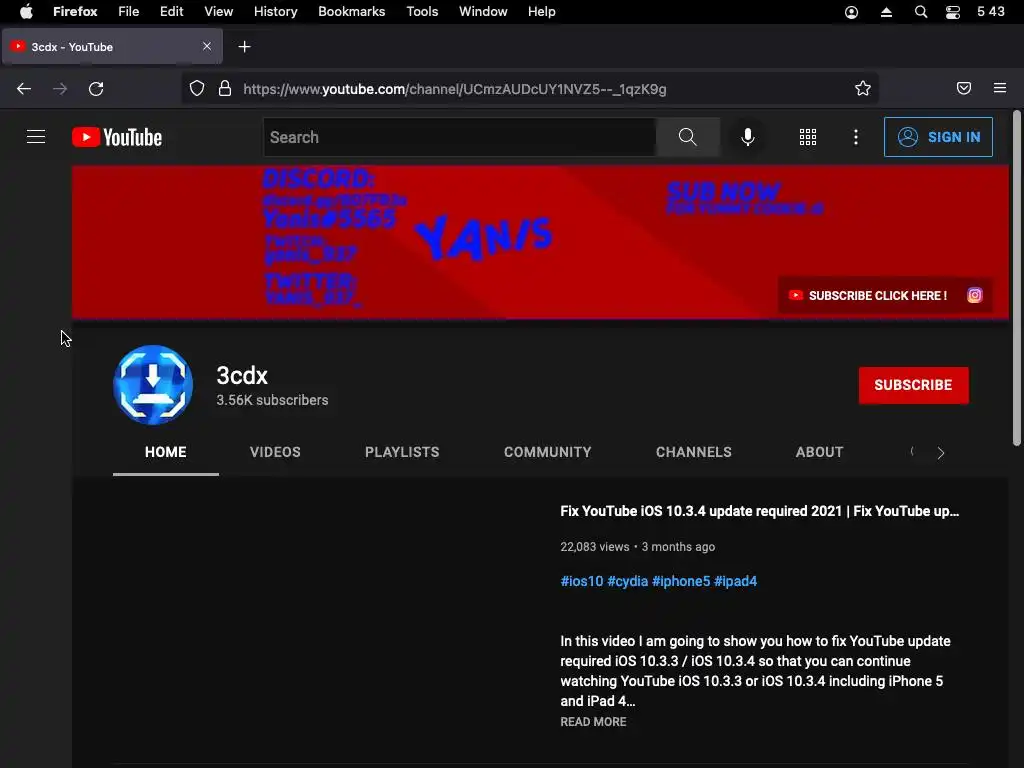
Task: Go back with the browser back arrow
Action: tap(24, 89)
